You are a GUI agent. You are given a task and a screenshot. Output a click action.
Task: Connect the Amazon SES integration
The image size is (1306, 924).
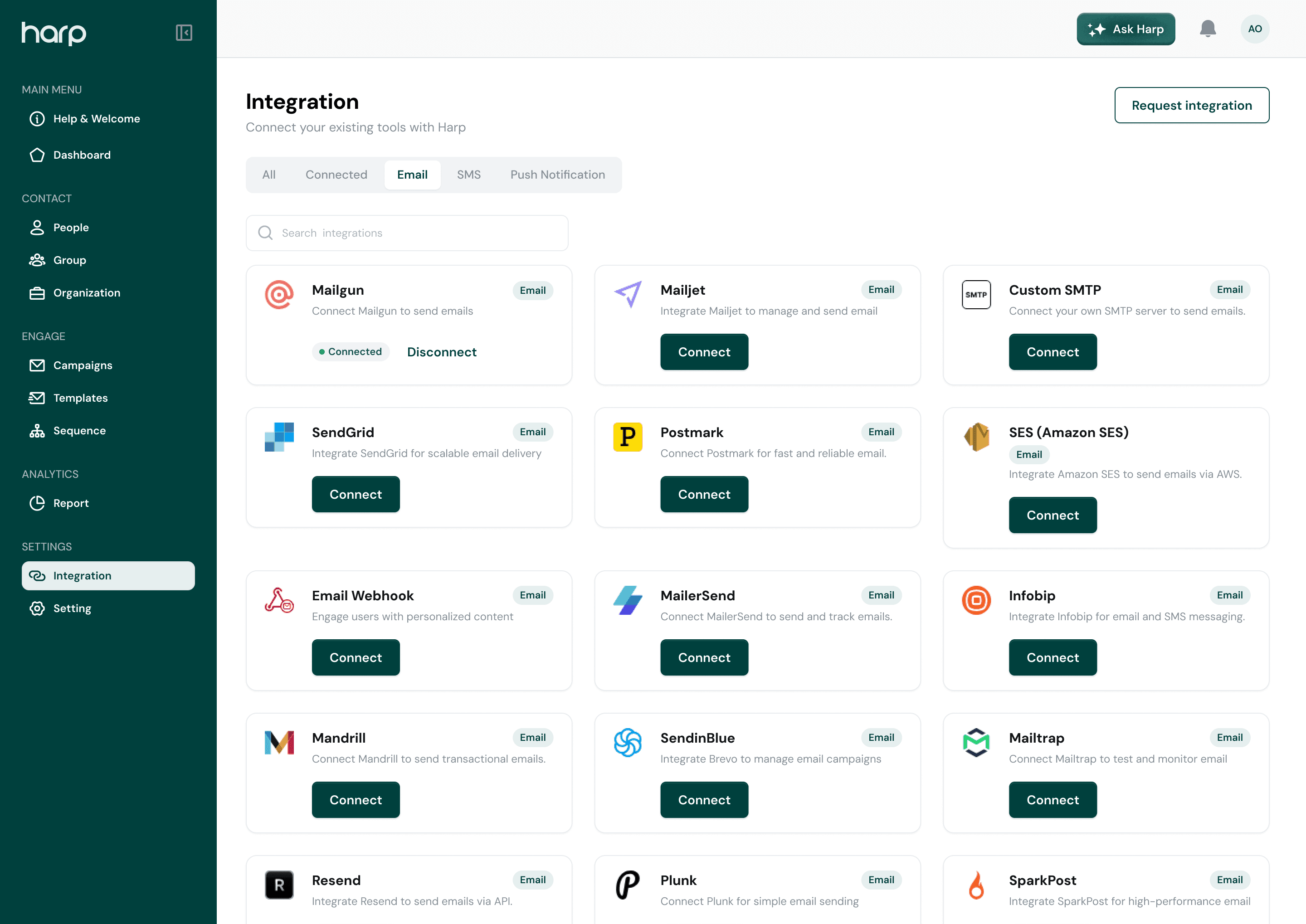click(1053, 515)
